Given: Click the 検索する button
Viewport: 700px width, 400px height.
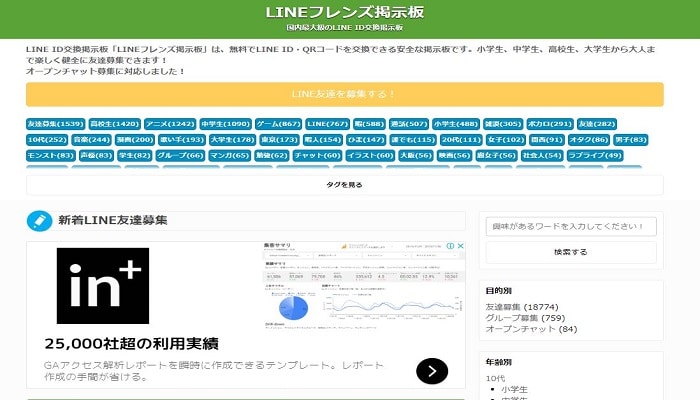Looking at the screenshot, I should [571, 252].
